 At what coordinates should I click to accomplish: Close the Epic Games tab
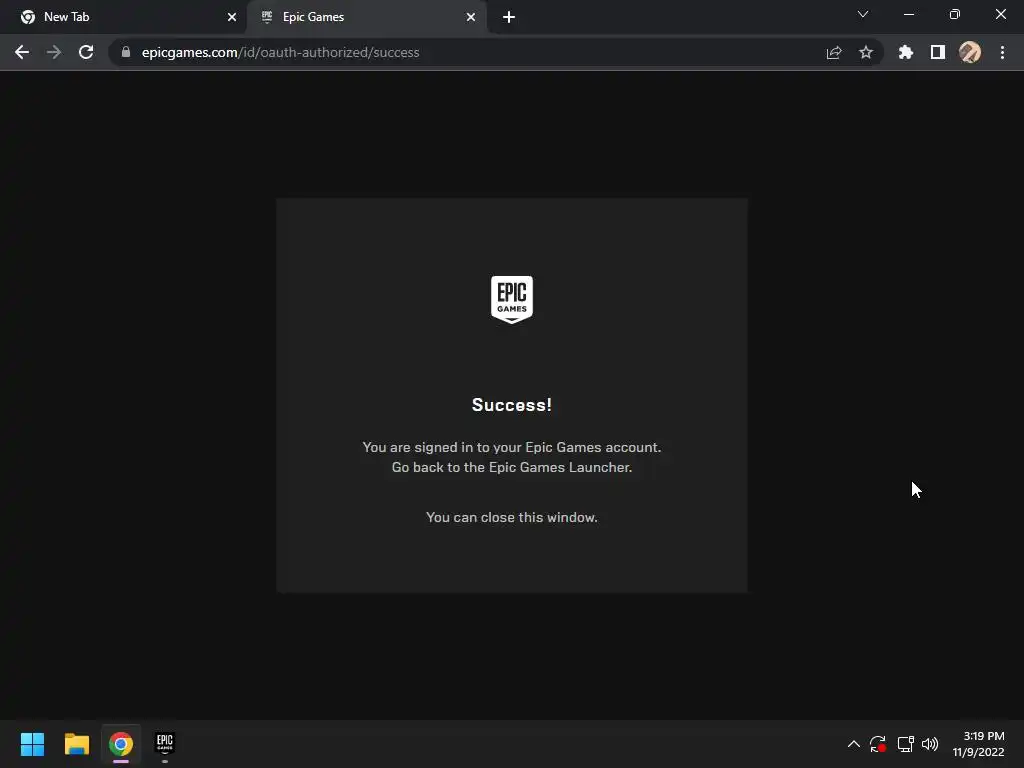471,17
